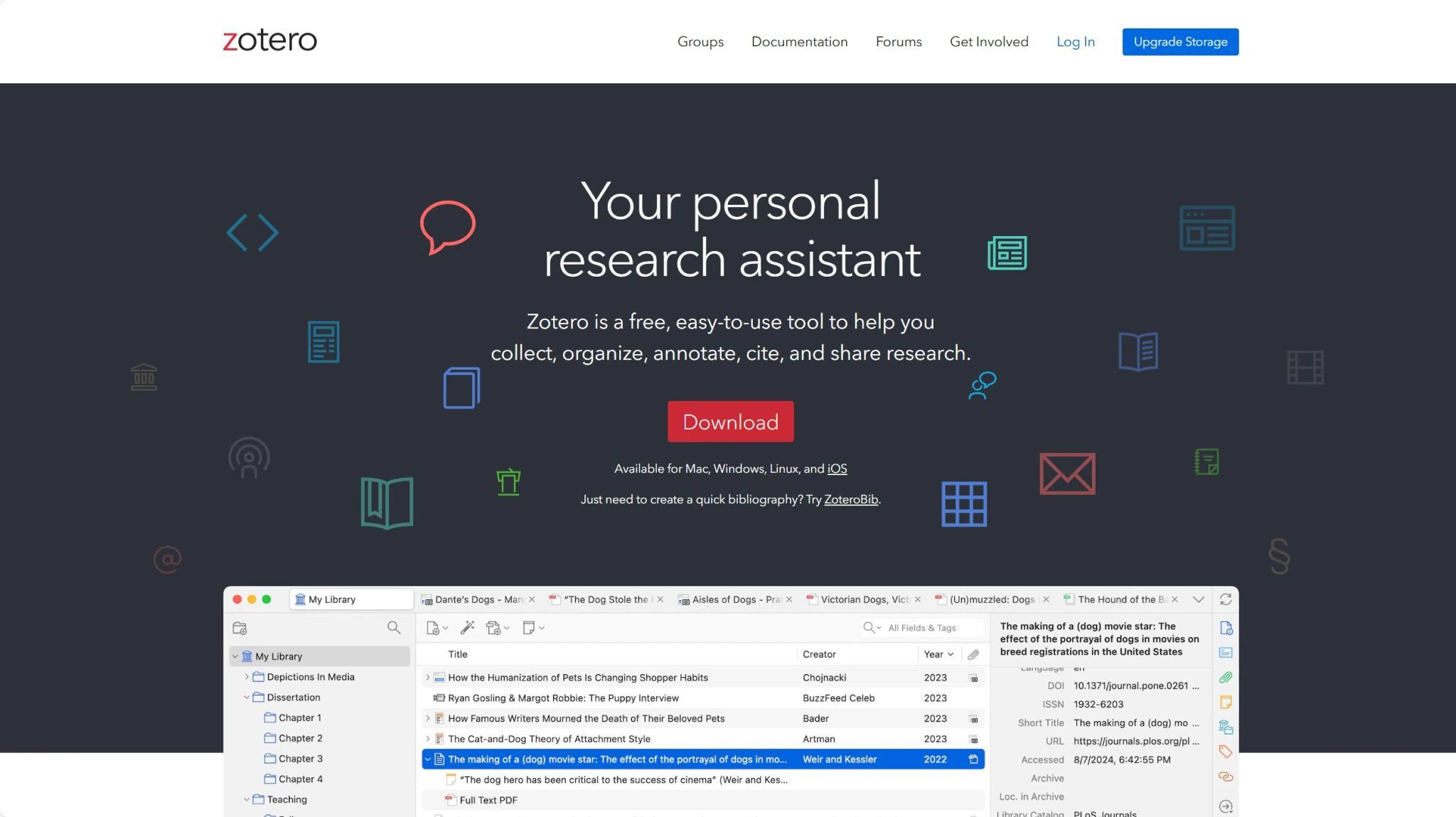Click the attachment icon on the Bader row
Image resolution: width=1456 pixels, height=817 pixels.
click(973, 719)
